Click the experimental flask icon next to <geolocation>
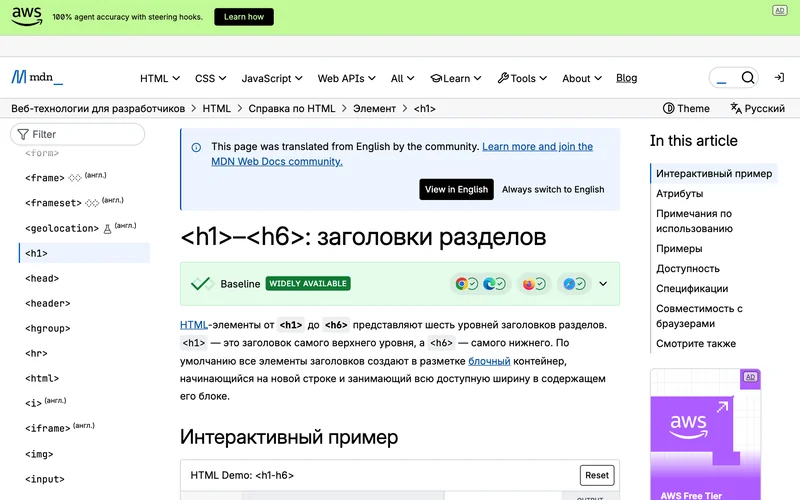 coord(107,229)
